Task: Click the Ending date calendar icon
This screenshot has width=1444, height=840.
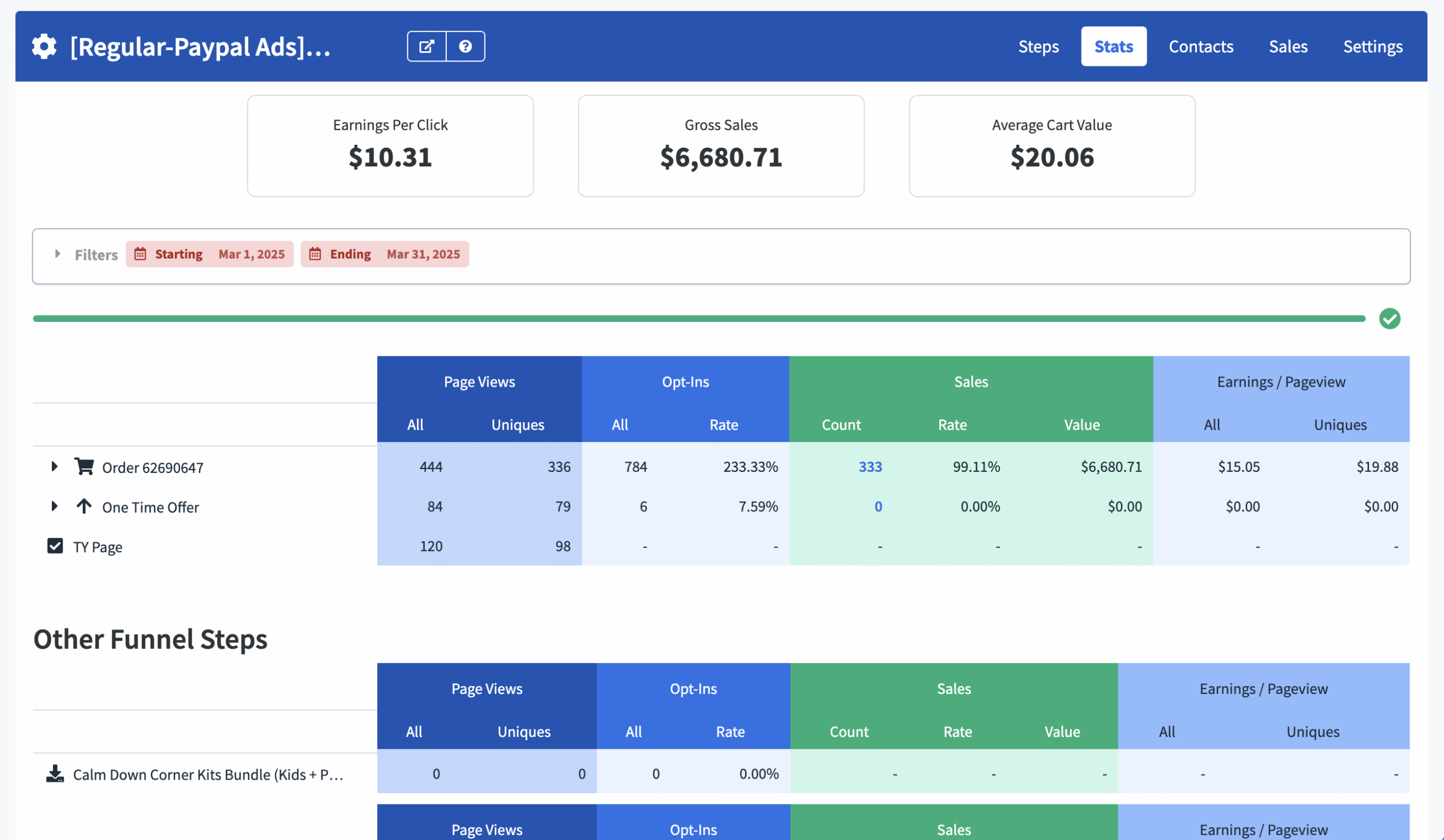Action: 315,254
